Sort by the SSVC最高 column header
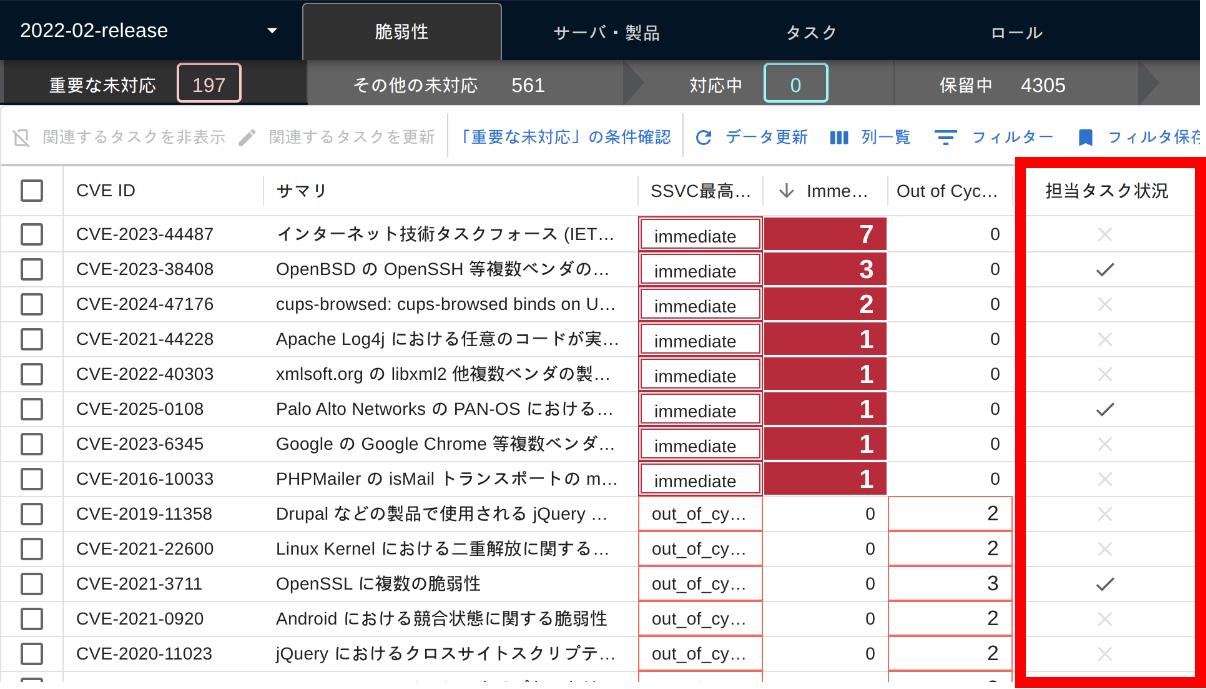This screenshot has height=689, width=1206. (x=701, y=190)
